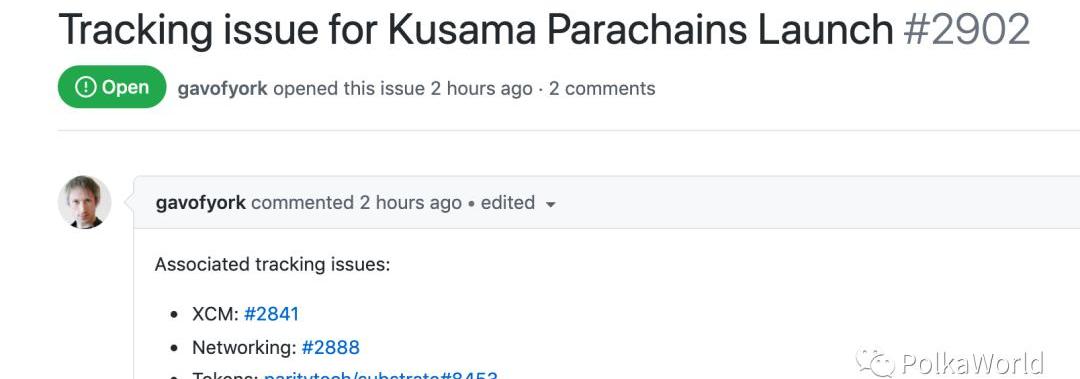Screen dimensions: 1080x379
Task: Click the Kusama Parachains Launch issue title
Action: click(x=475, y=30)
